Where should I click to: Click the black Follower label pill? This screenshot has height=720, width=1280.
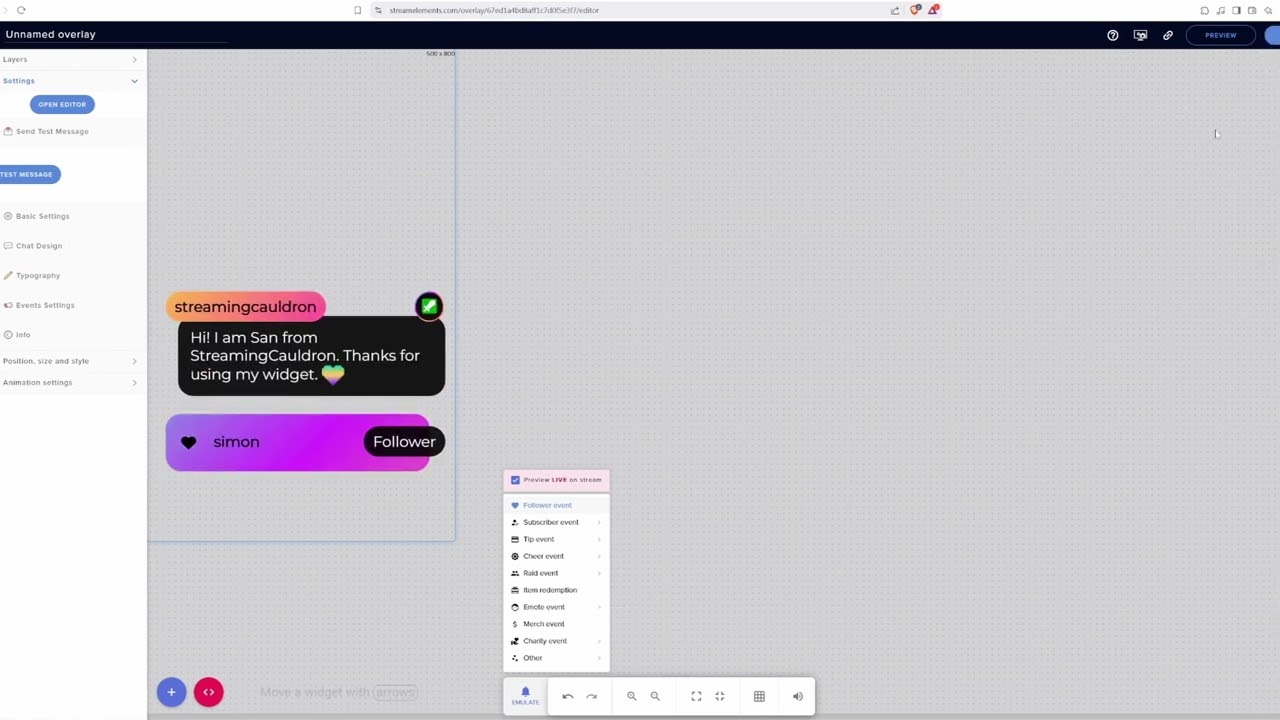pos(404,442)
